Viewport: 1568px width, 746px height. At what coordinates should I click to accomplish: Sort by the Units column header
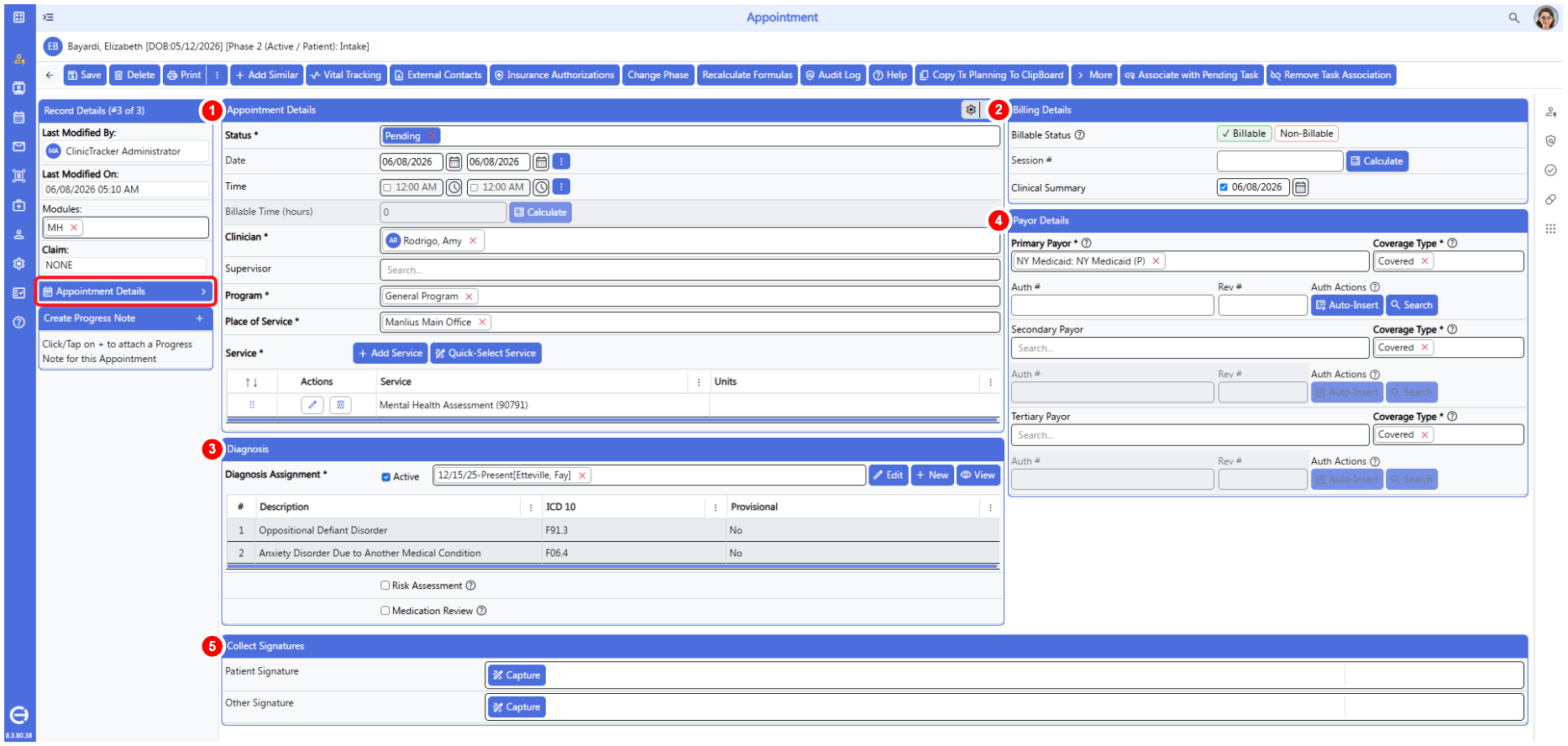click(x=726, y=382)
